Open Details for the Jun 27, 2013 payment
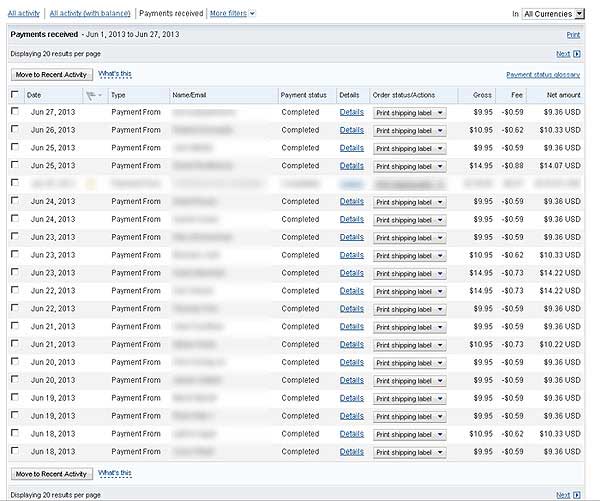The height and width of the screenshot is (501, 600). [x=351, y=112]
